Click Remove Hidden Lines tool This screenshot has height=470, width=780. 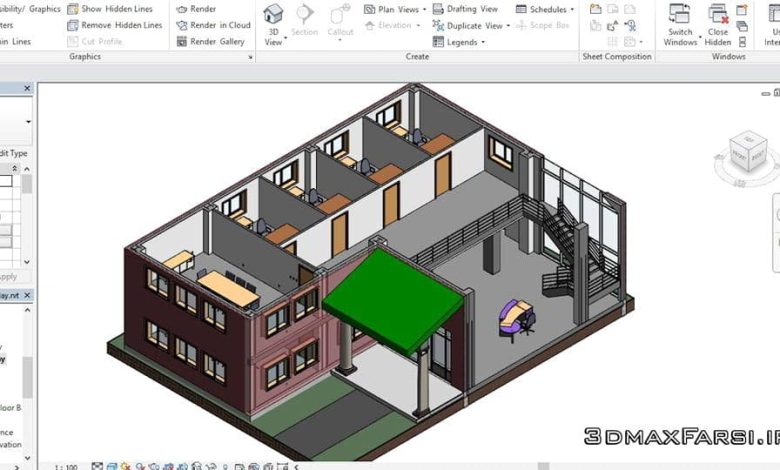(115, 25)
